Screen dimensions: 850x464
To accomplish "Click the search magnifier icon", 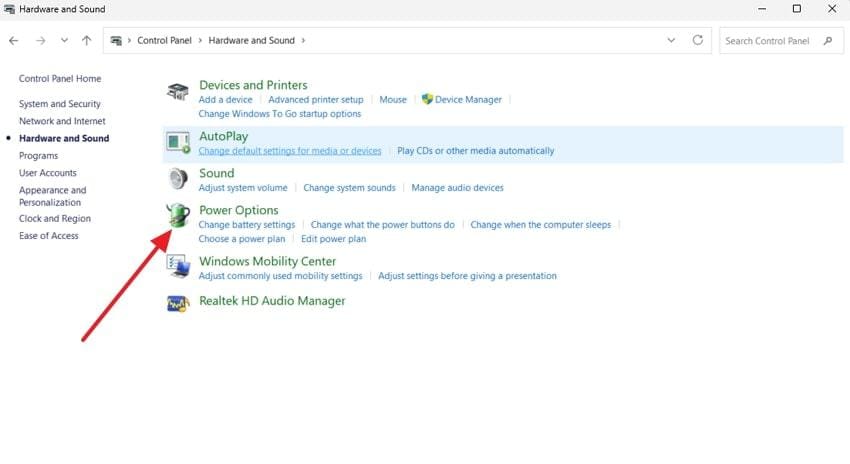I will pyautogui.click(x=828, y=41).
